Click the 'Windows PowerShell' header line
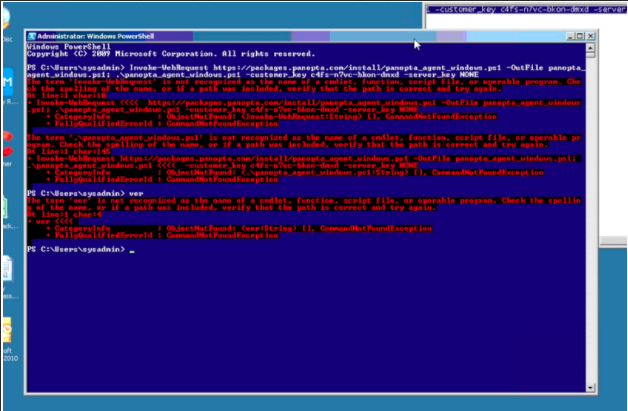This screenshot has height=411, width=628. [x=69, y=47]
